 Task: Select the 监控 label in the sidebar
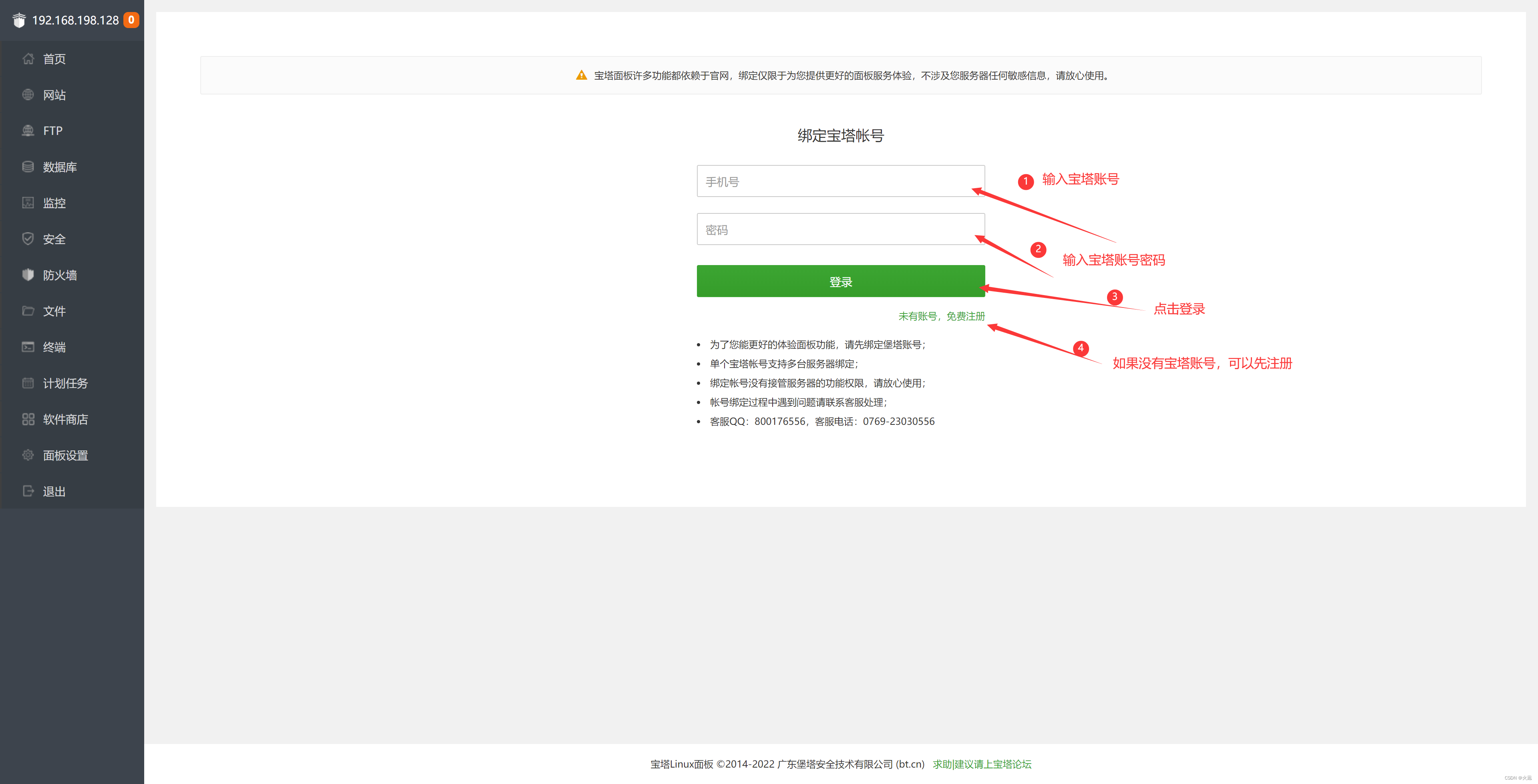click(54, 203)
